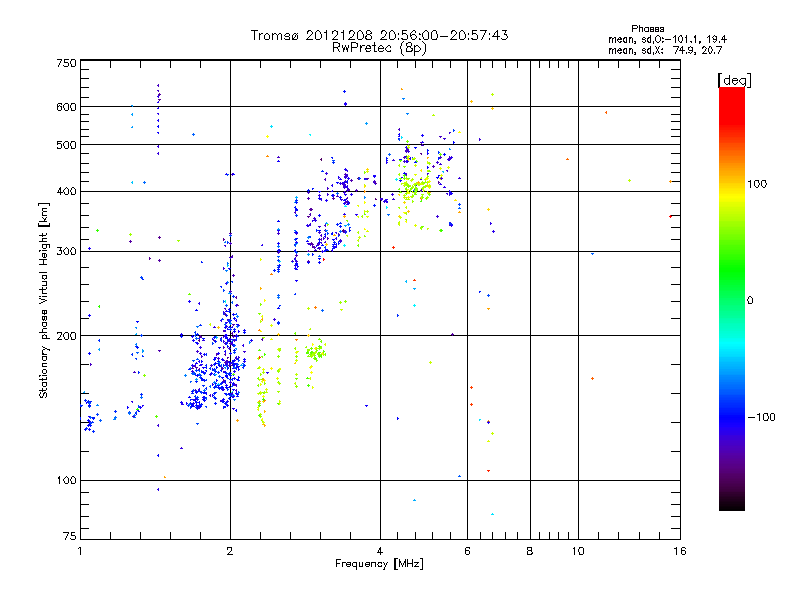Image resolution: width=800 pixels, height=600 pixels.
Task: Click the 'Phases' heading at top right
Action: (x=647, y=29)
